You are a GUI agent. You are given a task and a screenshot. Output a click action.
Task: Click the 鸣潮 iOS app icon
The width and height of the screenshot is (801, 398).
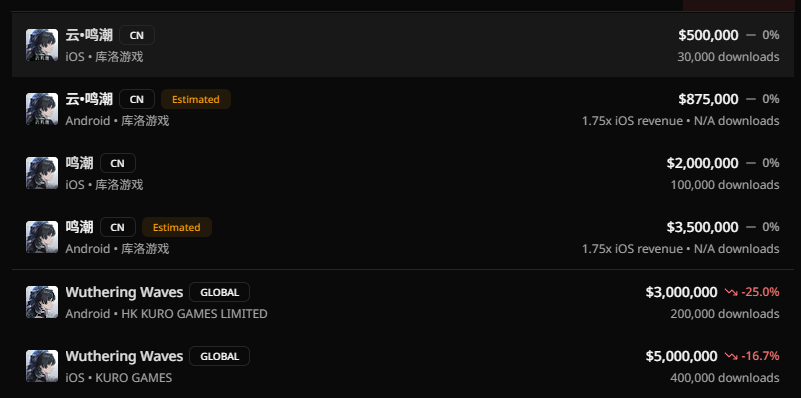point(42,173)
